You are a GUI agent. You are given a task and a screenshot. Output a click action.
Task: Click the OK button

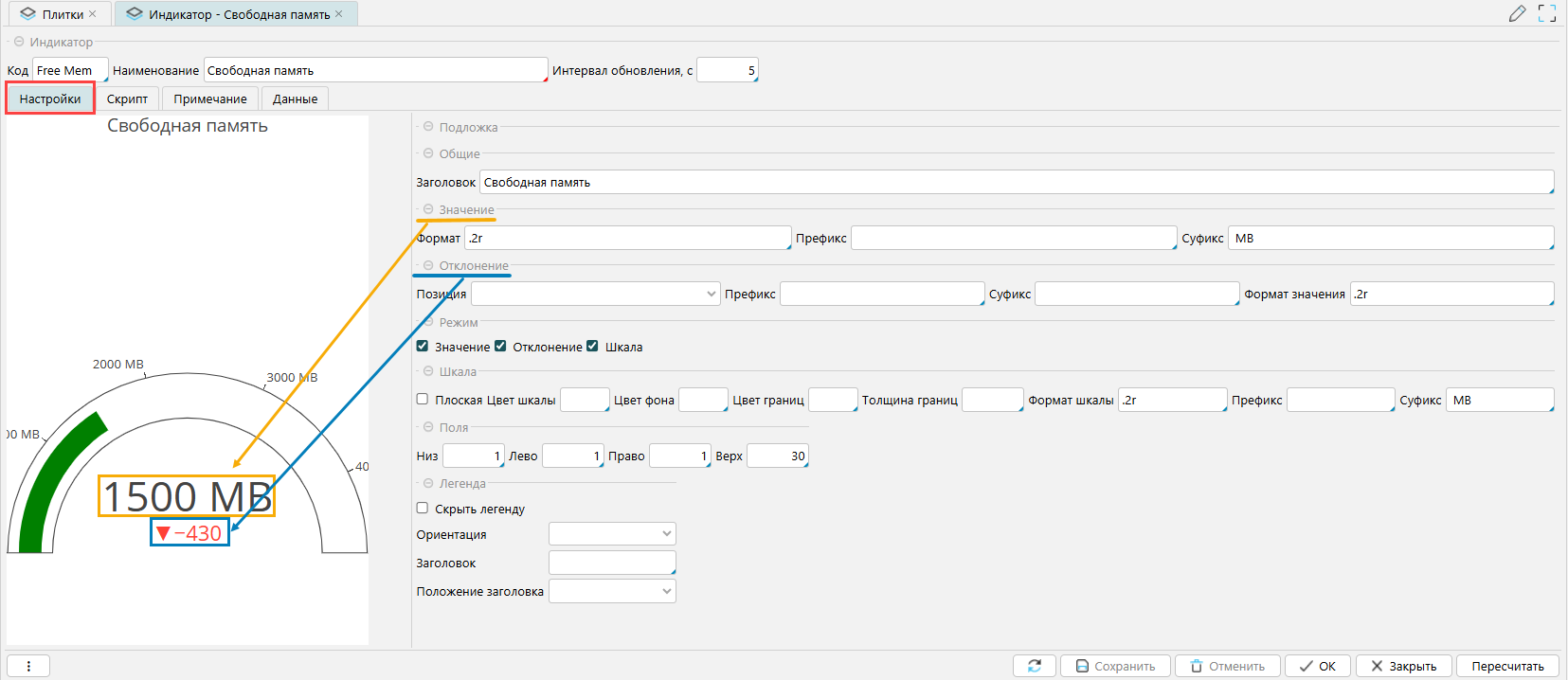pos(1318,666)
